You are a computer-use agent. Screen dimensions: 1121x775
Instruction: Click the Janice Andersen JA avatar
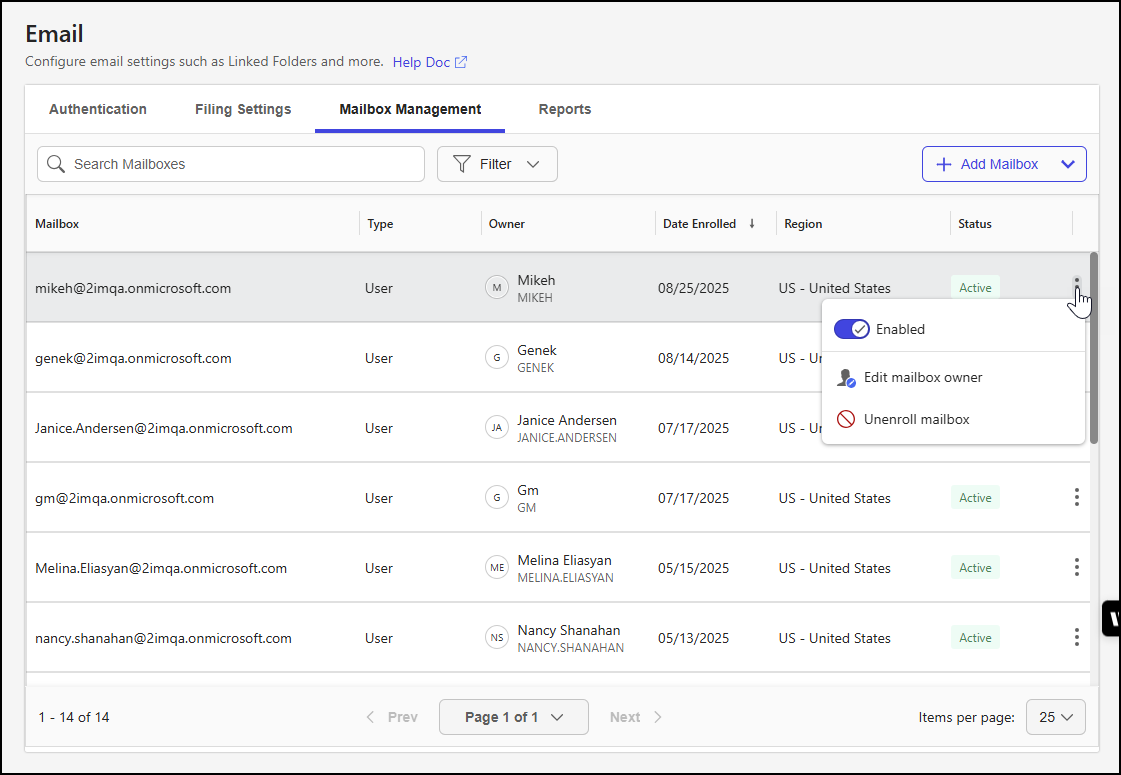pyautogui.click(x=496, y=428)
